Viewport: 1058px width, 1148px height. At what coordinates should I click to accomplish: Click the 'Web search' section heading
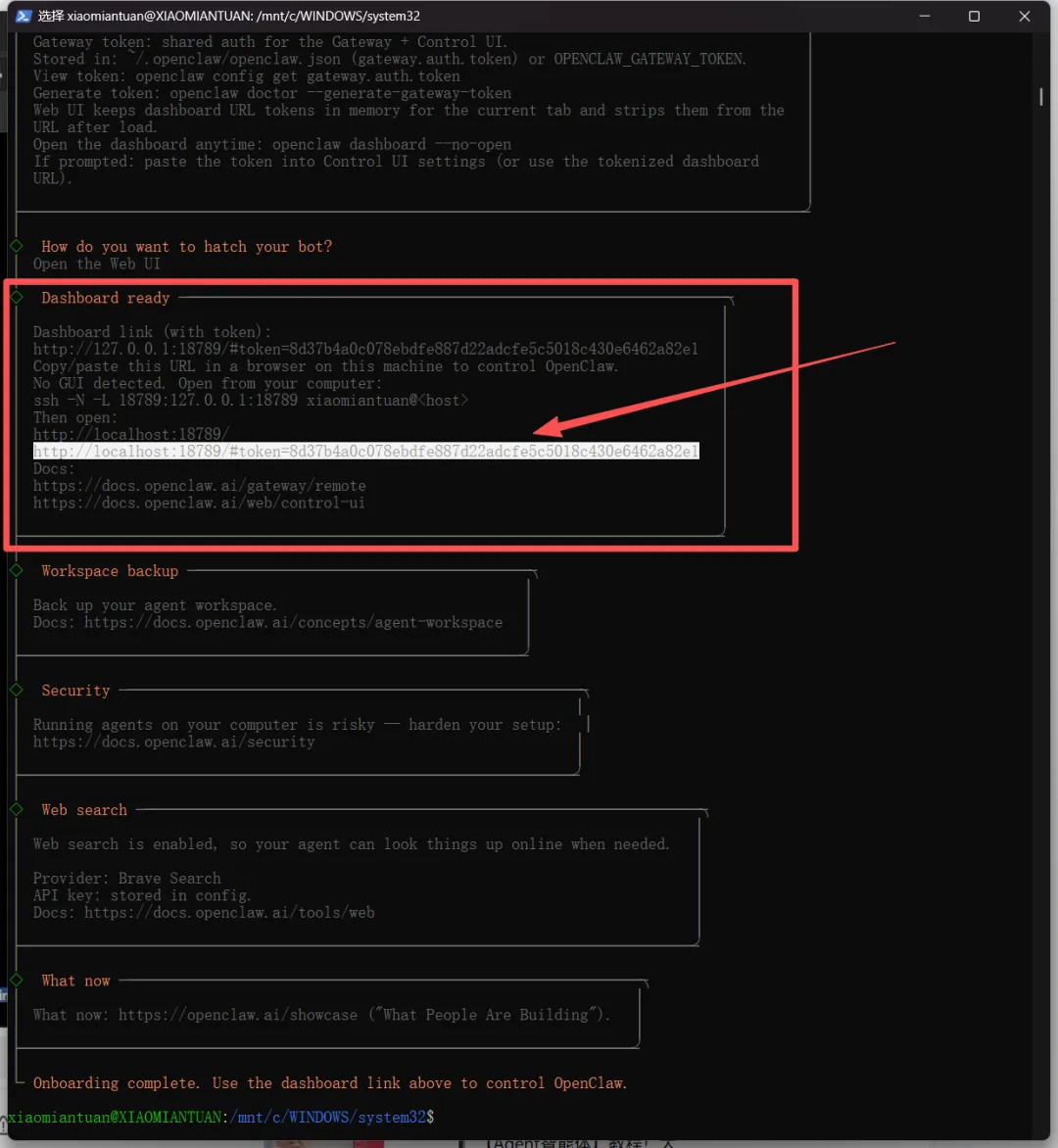[84, 810]
